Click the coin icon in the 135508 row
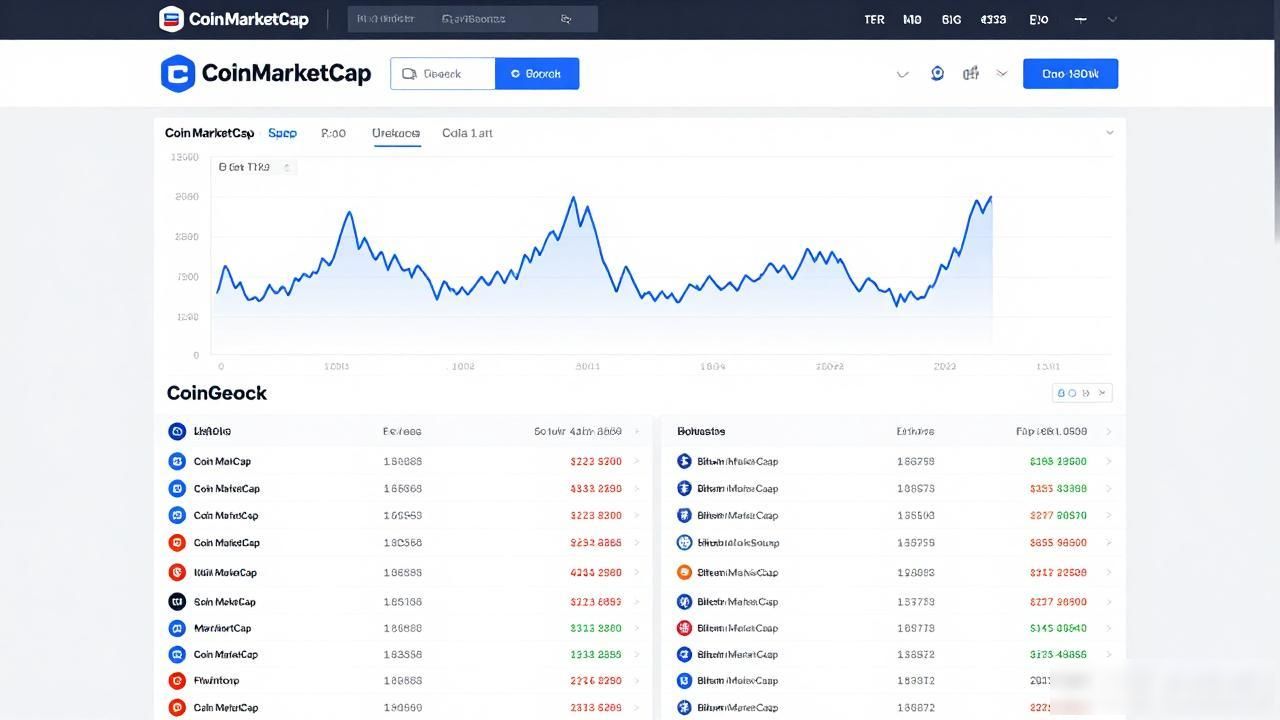This screenshot has height=720, width=1280. point(684,516)
